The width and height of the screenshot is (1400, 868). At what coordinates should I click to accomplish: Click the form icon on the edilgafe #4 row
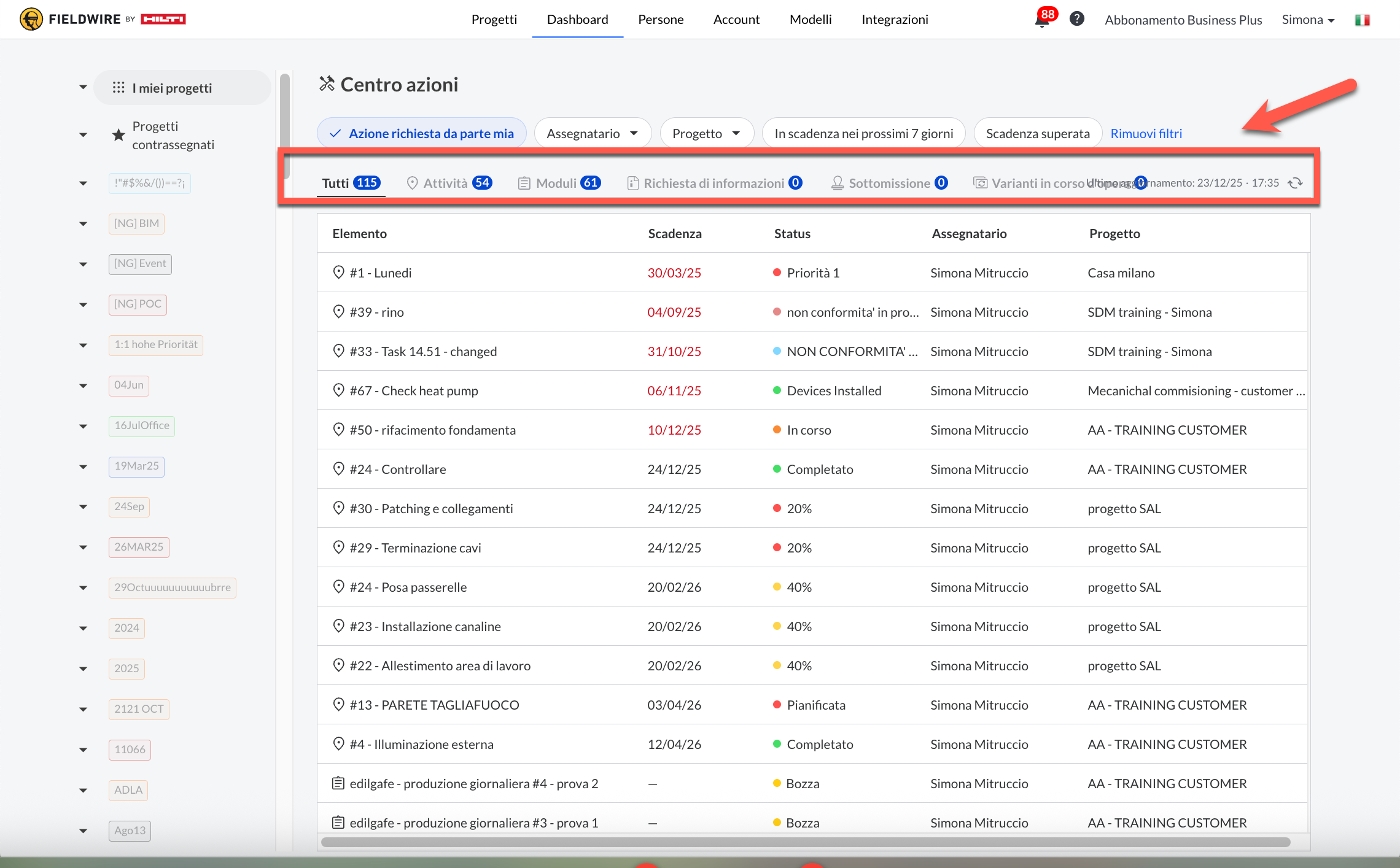tap(338, 783)
